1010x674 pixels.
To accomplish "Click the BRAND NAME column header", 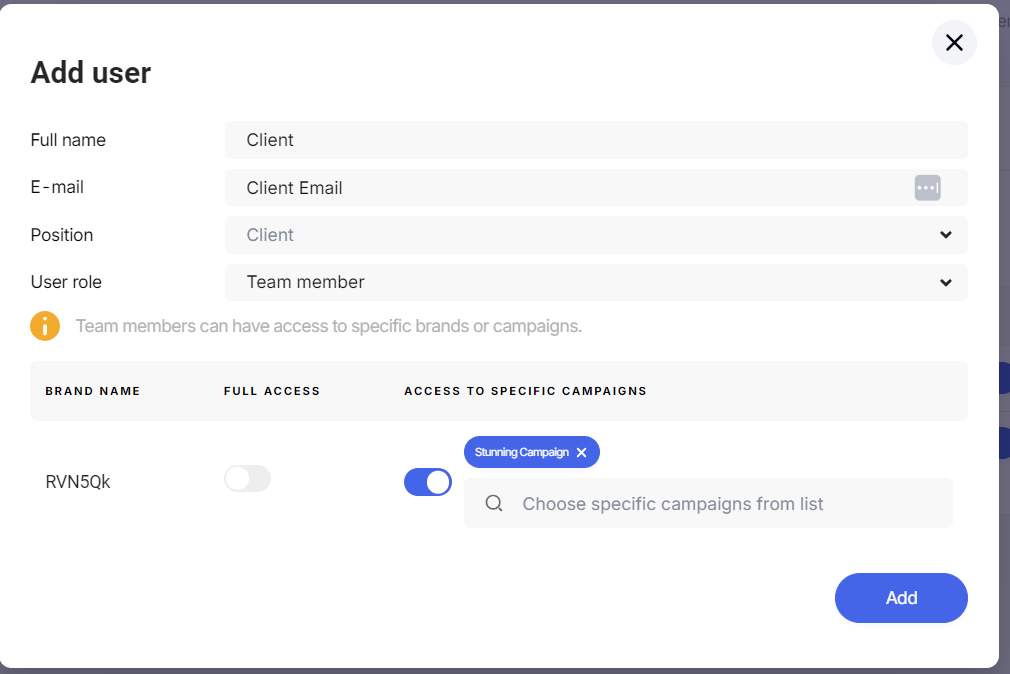I will point(93,391).
